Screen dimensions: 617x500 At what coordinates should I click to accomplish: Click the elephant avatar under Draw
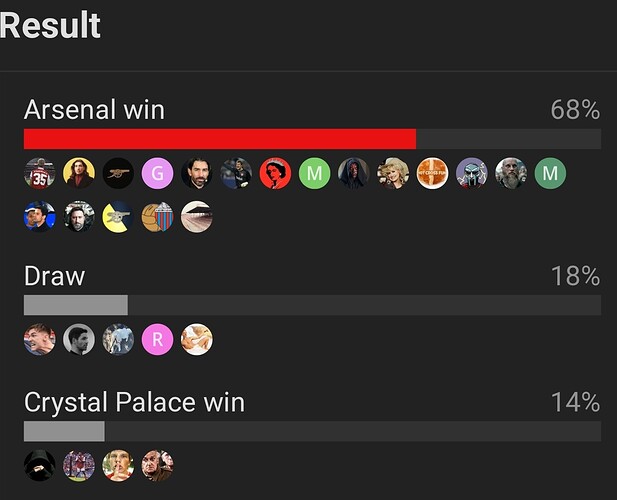pyautogui.click(x=118, y=339)
